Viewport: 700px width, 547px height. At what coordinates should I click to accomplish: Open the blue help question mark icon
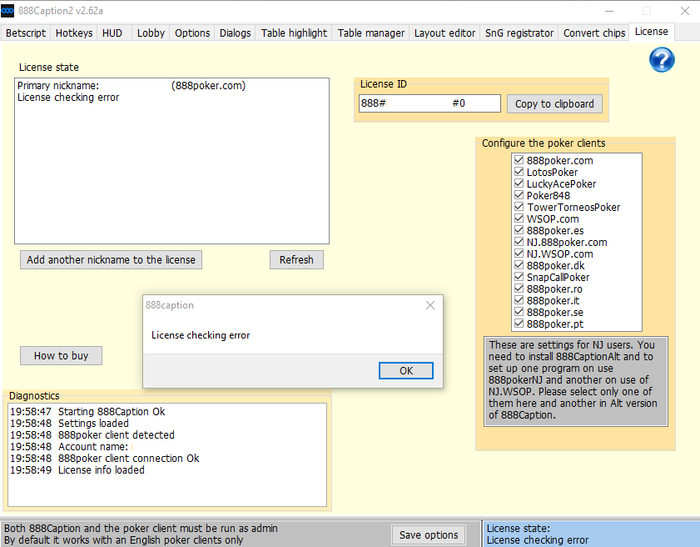[662, 60]
